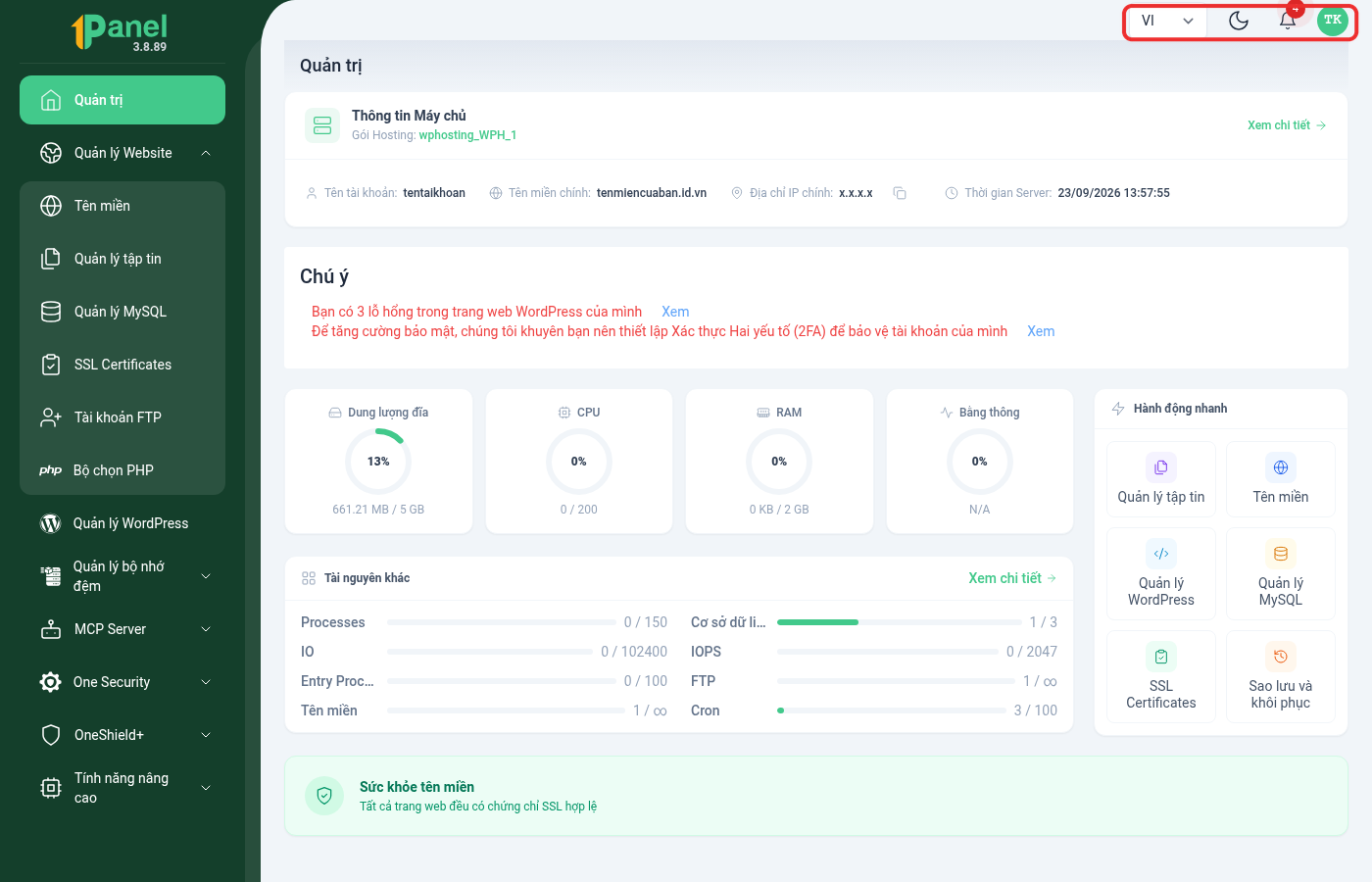Image resolution: width=1372 pixels, height=882 pixels.
Task: Click the Dung lượng đĩa usage gauge
Action: click(378, 462)
